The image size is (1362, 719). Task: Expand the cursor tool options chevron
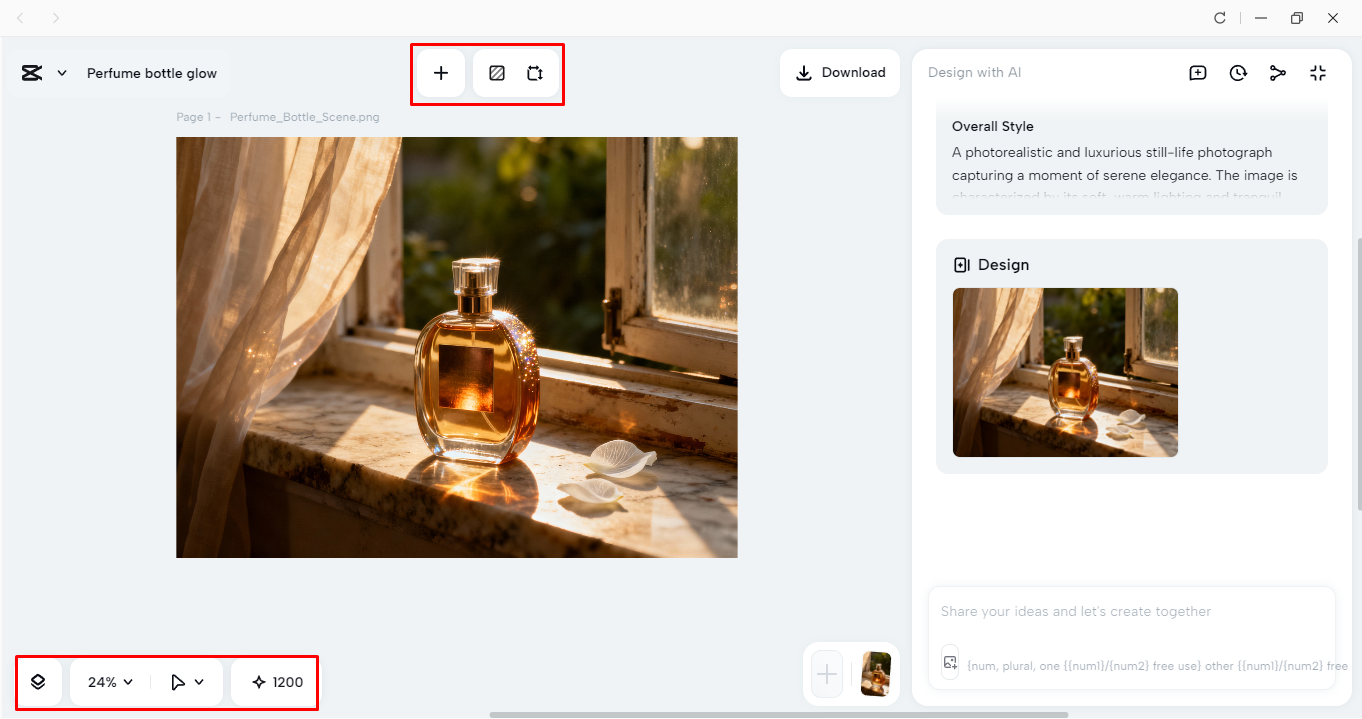pyautogui.click(x=199, y=682)
